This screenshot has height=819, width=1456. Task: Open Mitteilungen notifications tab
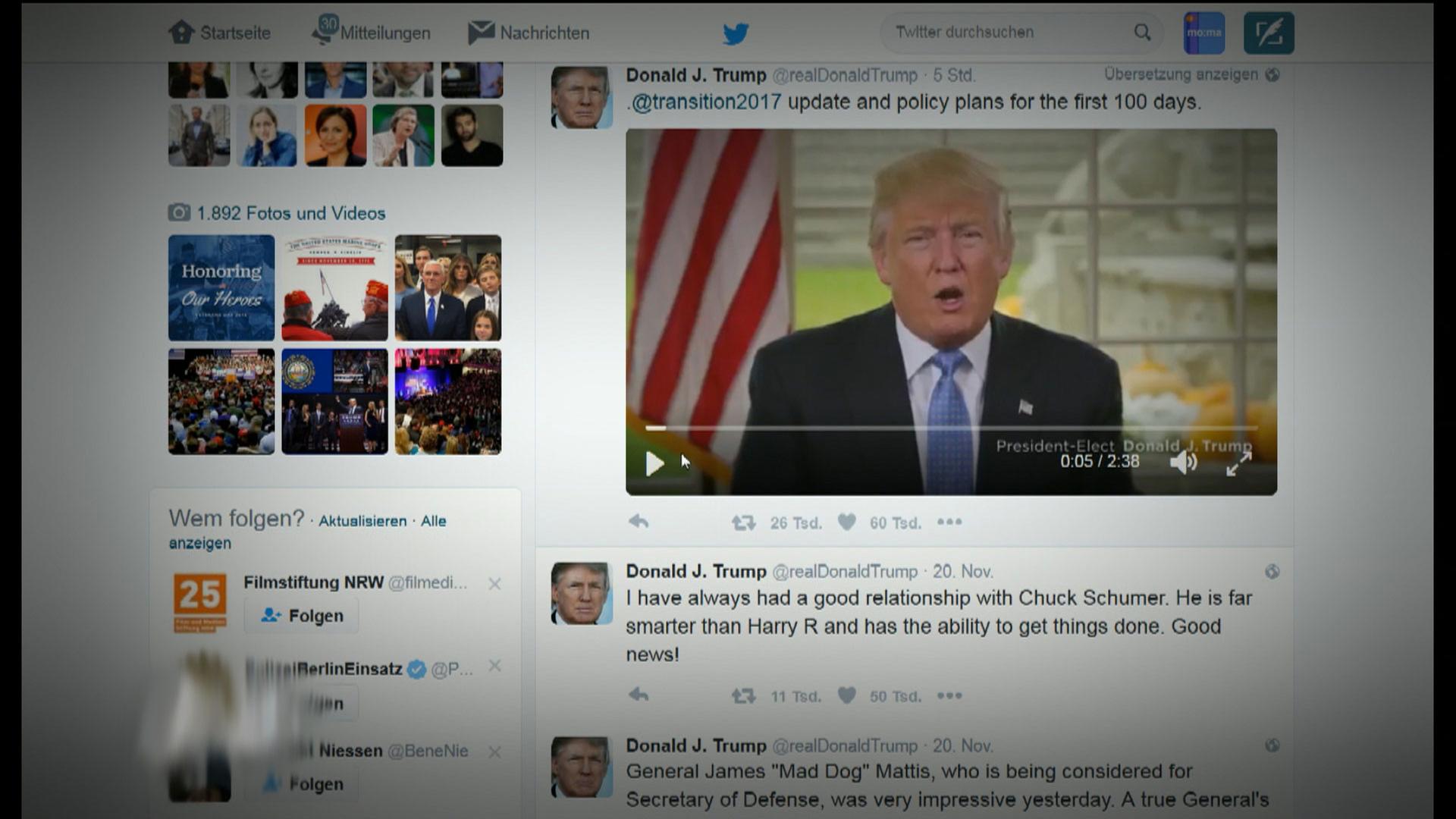[x=371, y=31]
